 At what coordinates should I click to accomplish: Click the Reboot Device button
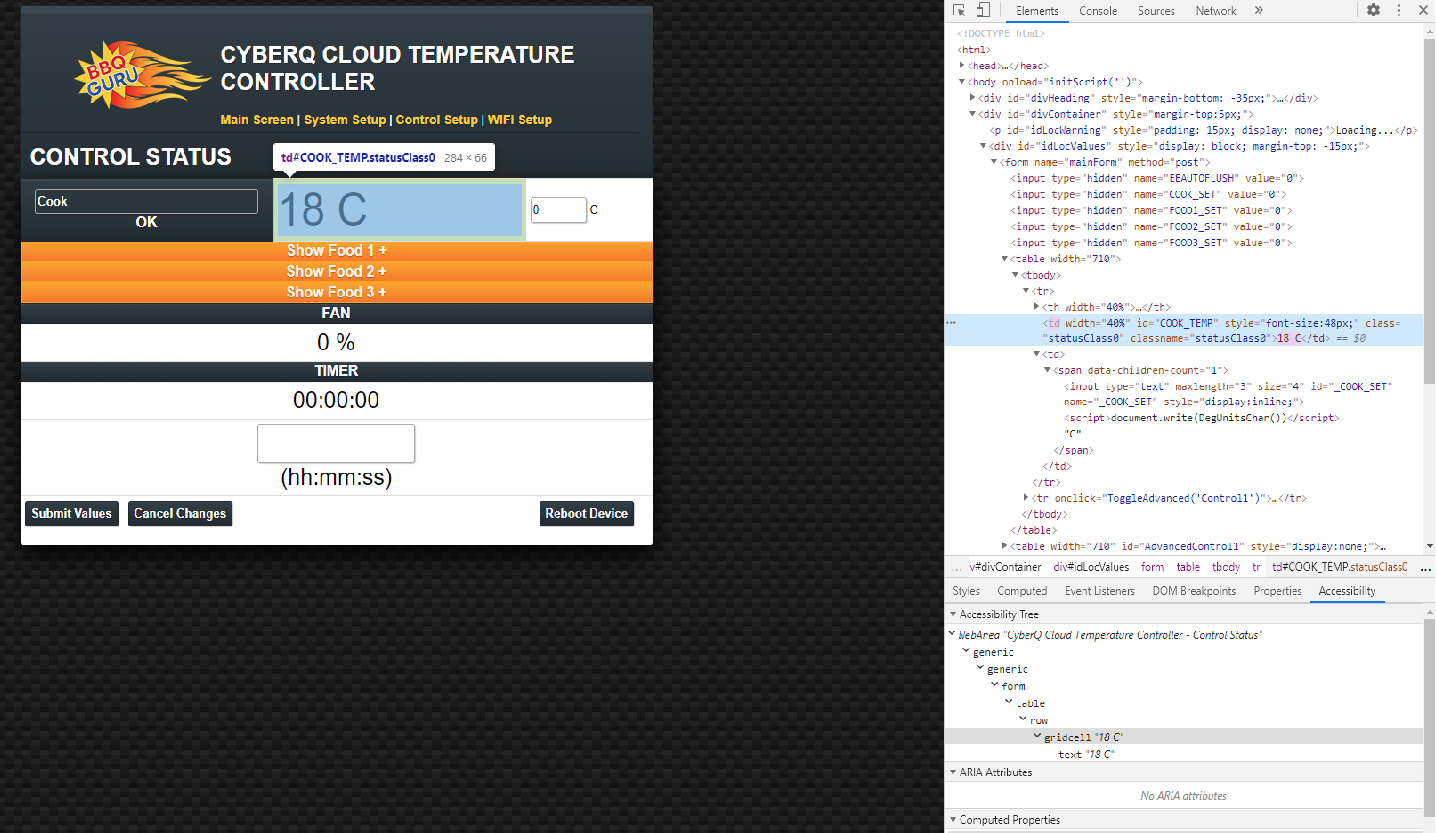coord(587,513)
